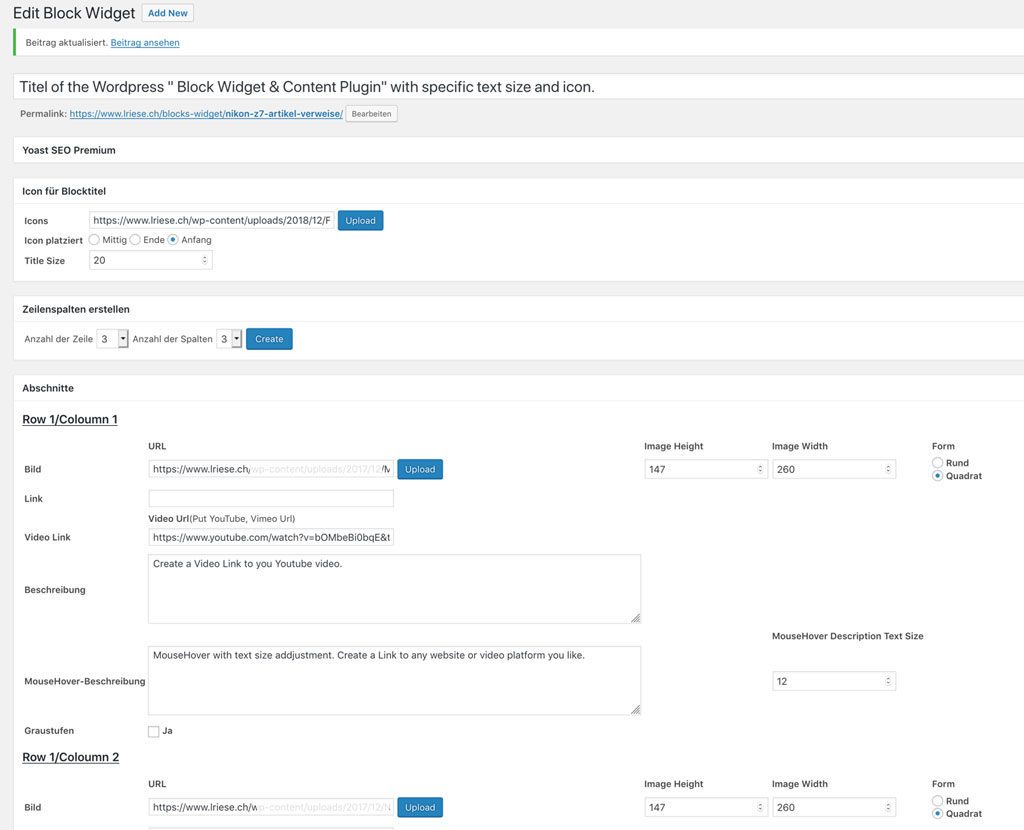Click Image Height stepper in Row 1/Coloumn 1
The image size is (1024, 830).
(x=760, y=469)
